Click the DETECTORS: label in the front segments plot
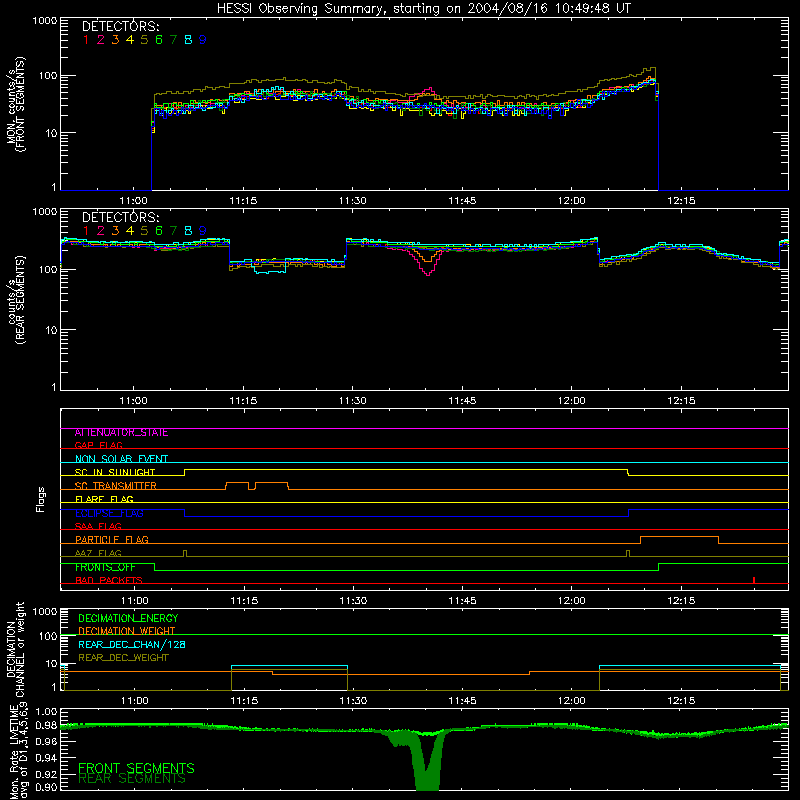The height and width of the screenshot is (800, 800). tap(120, 27)
